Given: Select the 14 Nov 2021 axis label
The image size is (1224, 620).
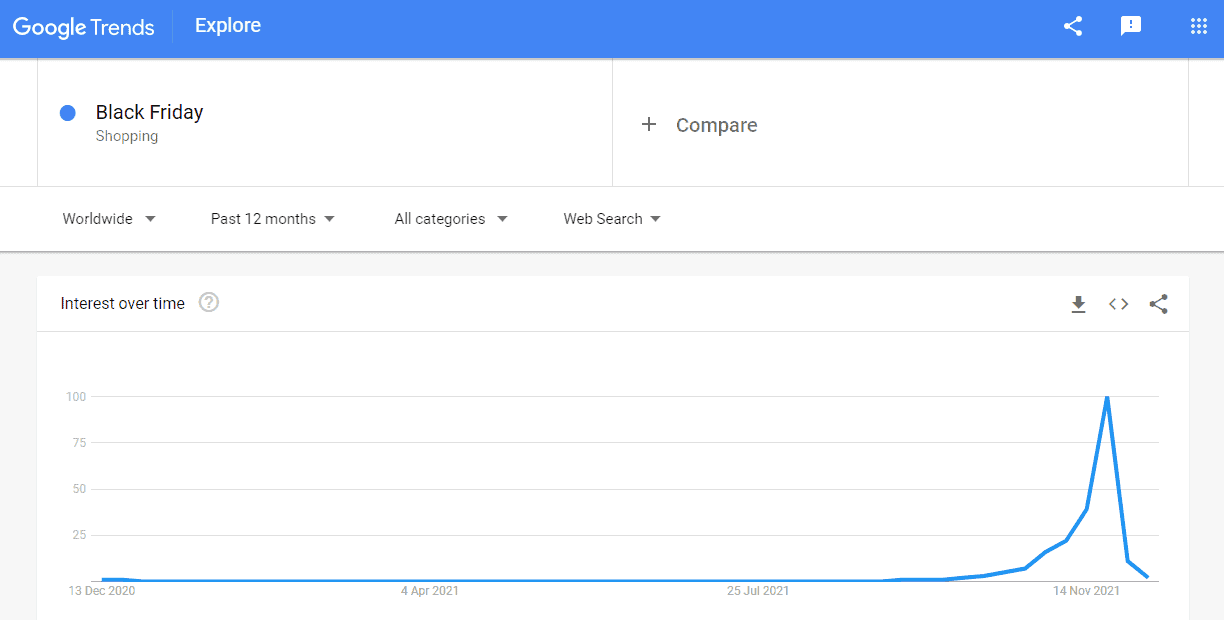Looking at the screenshot, I should coord(1087,591).
